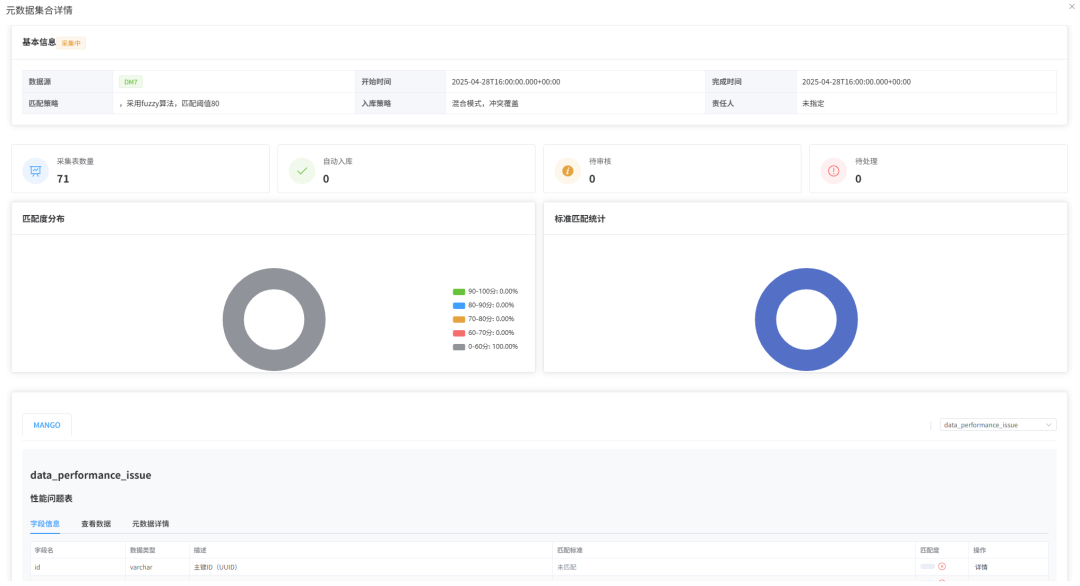Select the MANGO tab
The width and height of the screenshot is (1080, 586).
[x=47, y=425]
